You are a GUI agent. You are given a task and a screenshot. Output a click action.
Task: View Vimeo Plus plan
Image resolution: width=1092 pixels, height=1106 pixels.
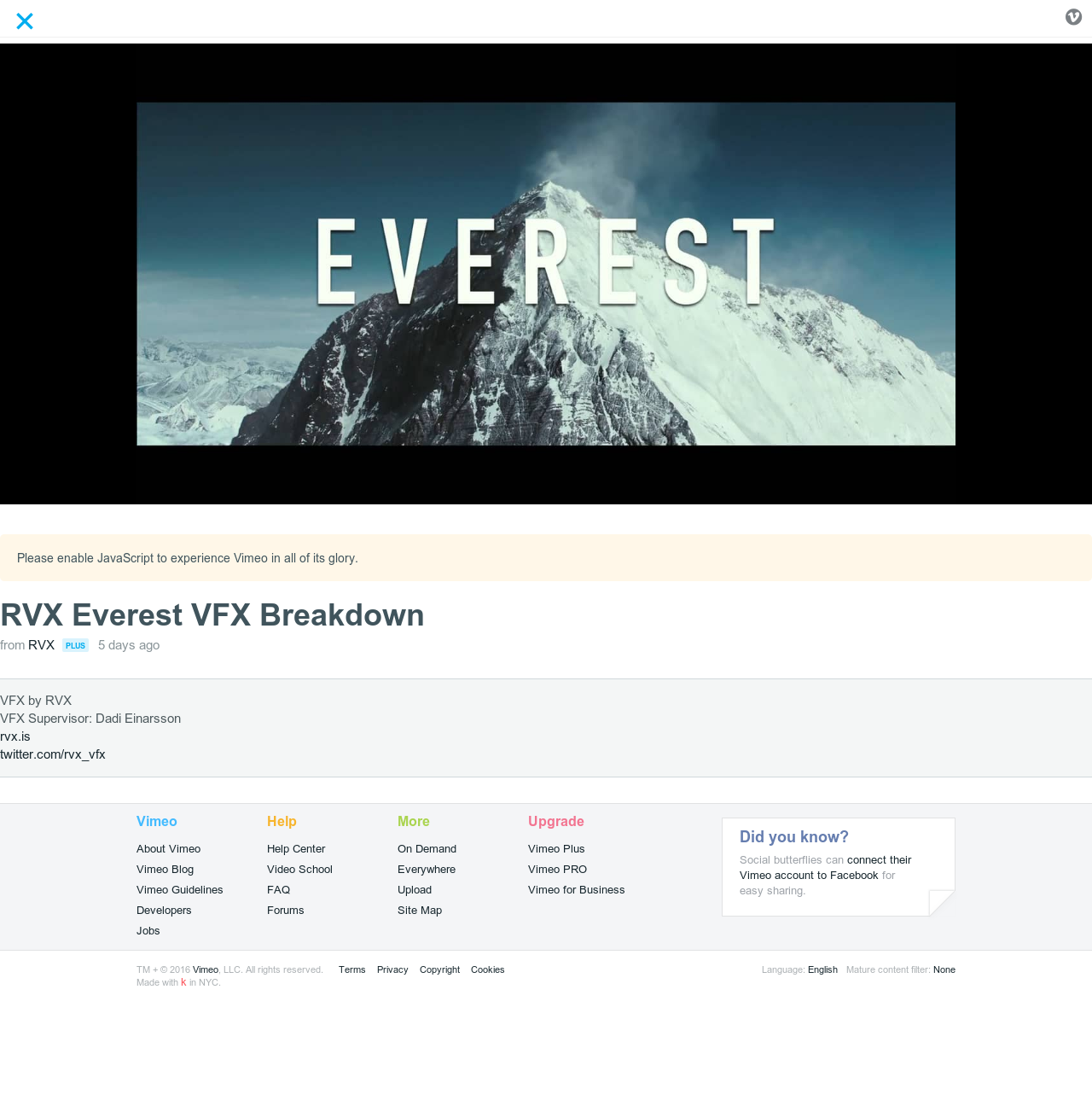tap(556, 849)
